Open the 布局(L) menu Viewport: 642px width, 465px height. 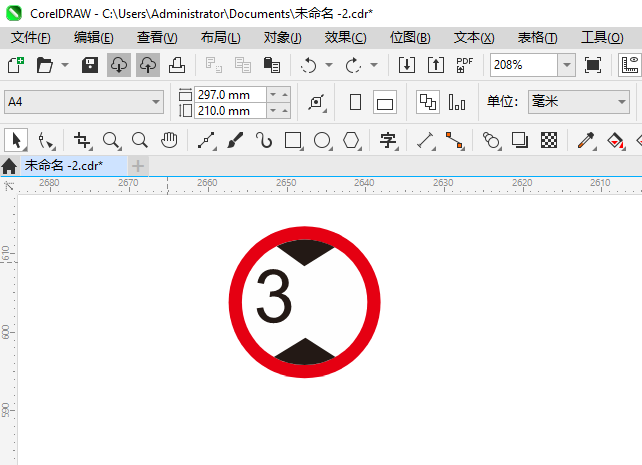coord(221,38)
